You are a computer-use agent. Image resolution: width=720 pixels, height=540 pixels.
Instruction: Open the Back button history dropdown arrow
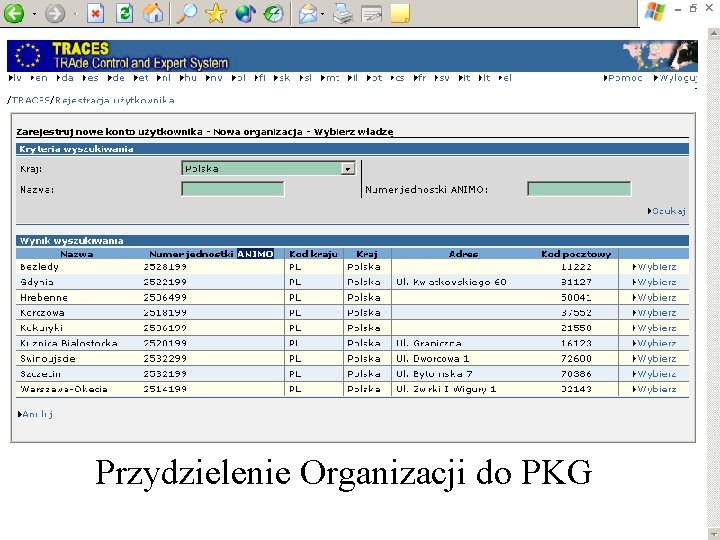click(x=34, y=14)
